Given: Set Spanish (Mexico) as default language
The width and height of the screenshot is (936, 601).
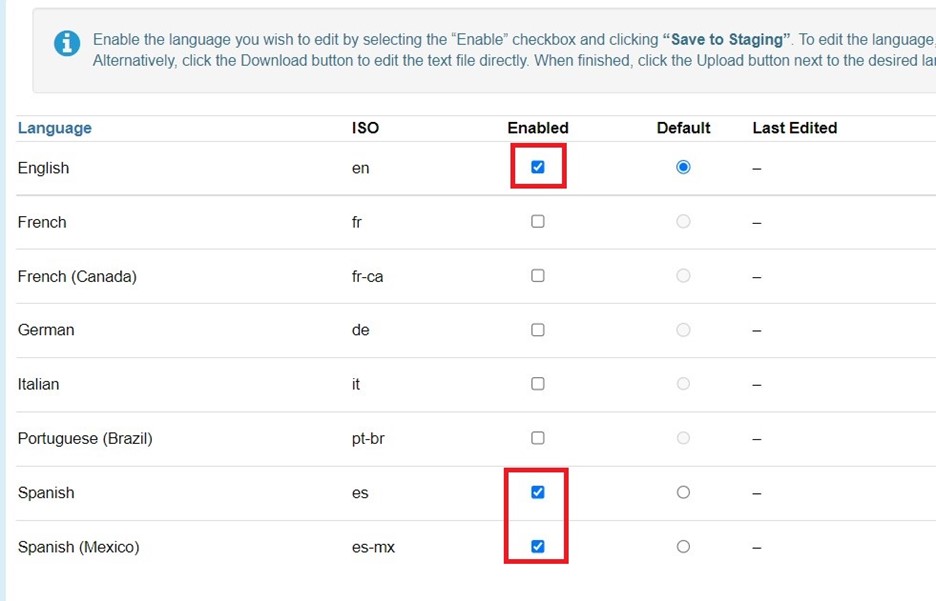Looking at the screenshot, I should 683,546.
